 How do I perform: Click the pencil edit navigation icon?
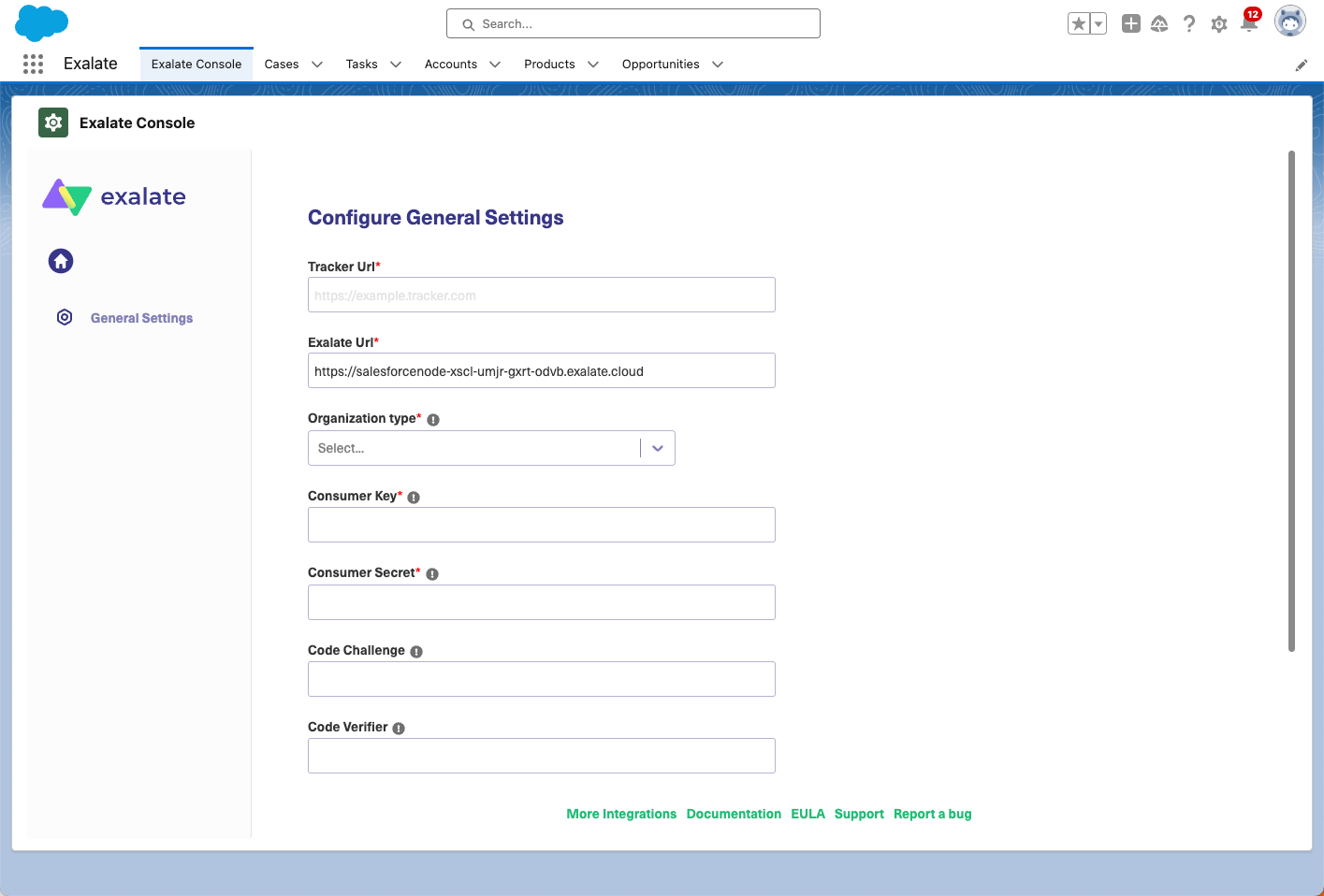coord(1301,65)
